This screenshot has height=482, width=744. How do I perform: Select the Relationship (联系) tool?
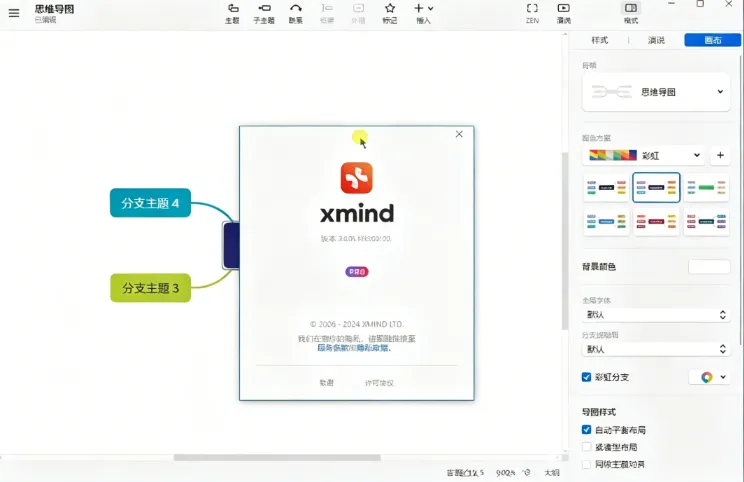coord(296,13)
